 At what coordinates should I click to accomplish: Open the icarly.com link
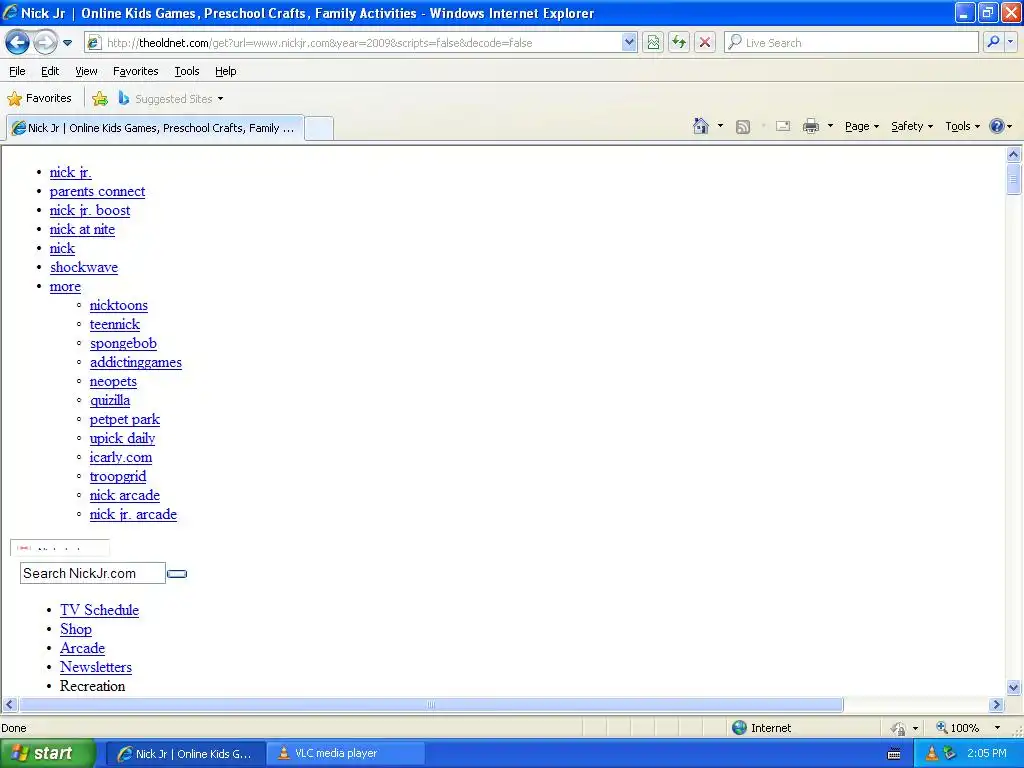[121, 457]
